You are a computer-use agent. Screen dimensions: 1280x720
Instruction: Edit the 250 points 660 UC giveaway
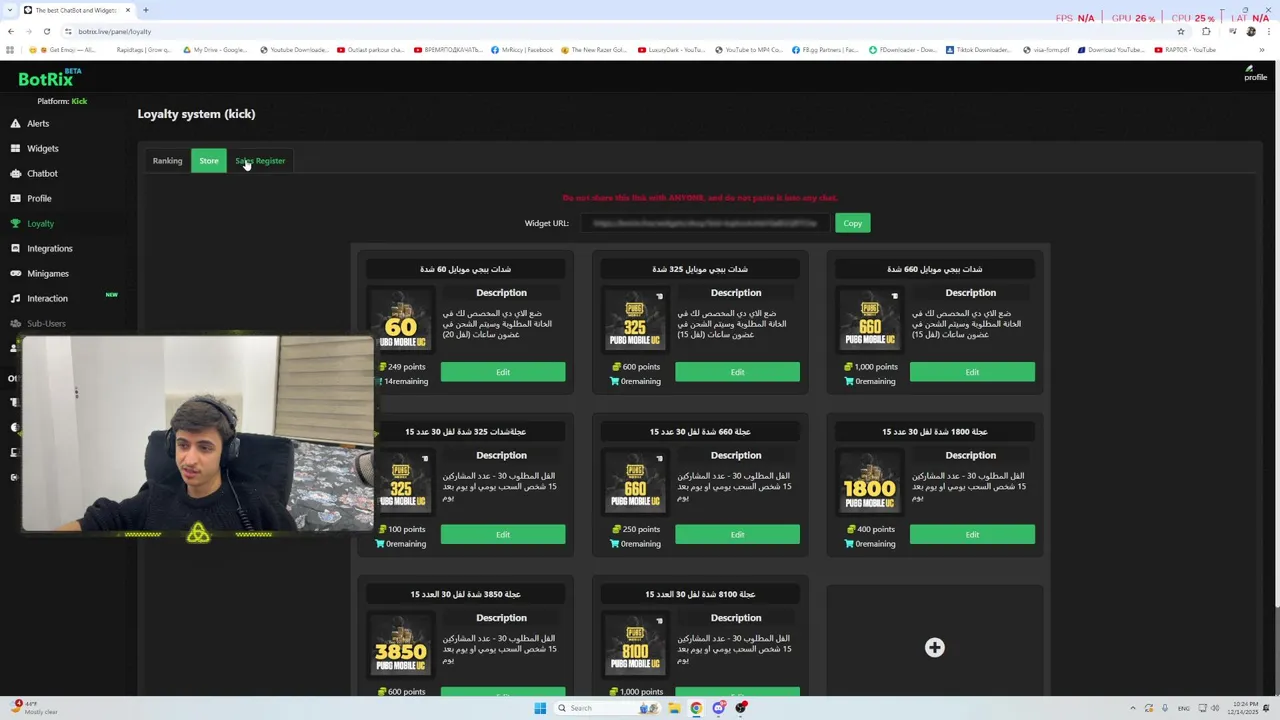(737, 534)
